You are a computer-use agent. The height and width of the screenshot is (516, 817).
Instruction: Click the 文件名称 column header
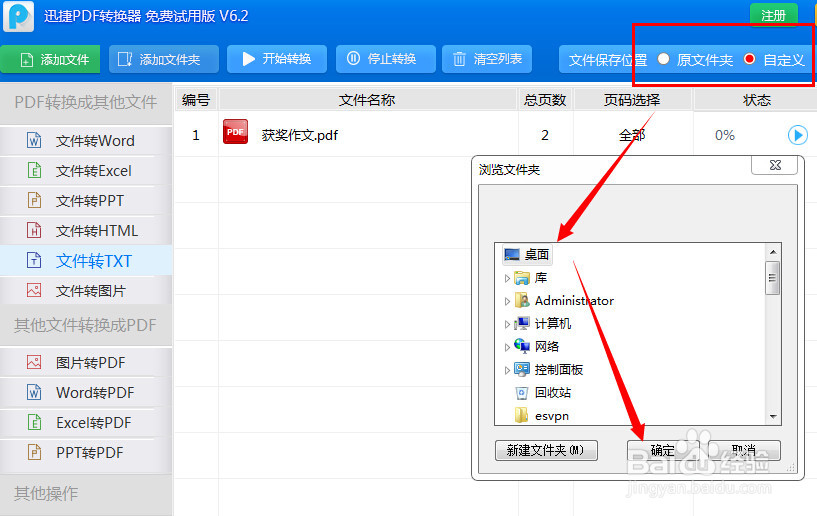coord(367,100)
